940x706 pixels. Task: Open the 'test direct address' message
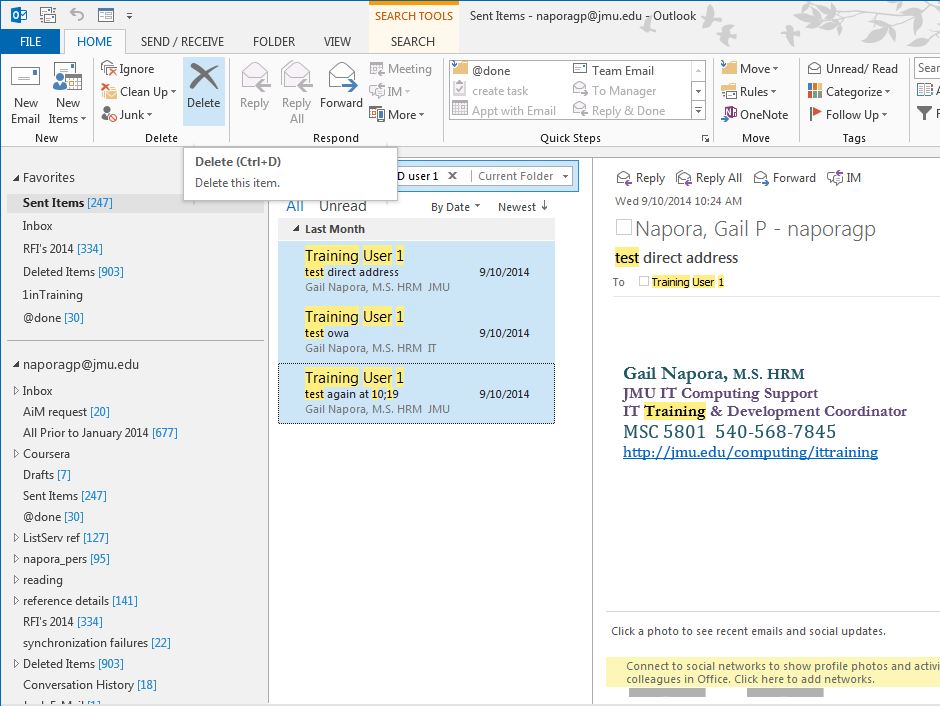click(416, 271)
